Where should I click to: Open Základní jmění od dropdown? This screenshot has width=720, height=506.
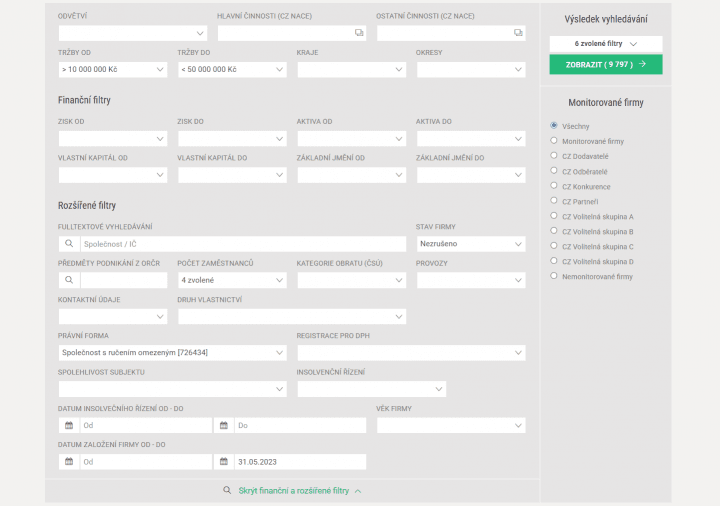[352, 175]
